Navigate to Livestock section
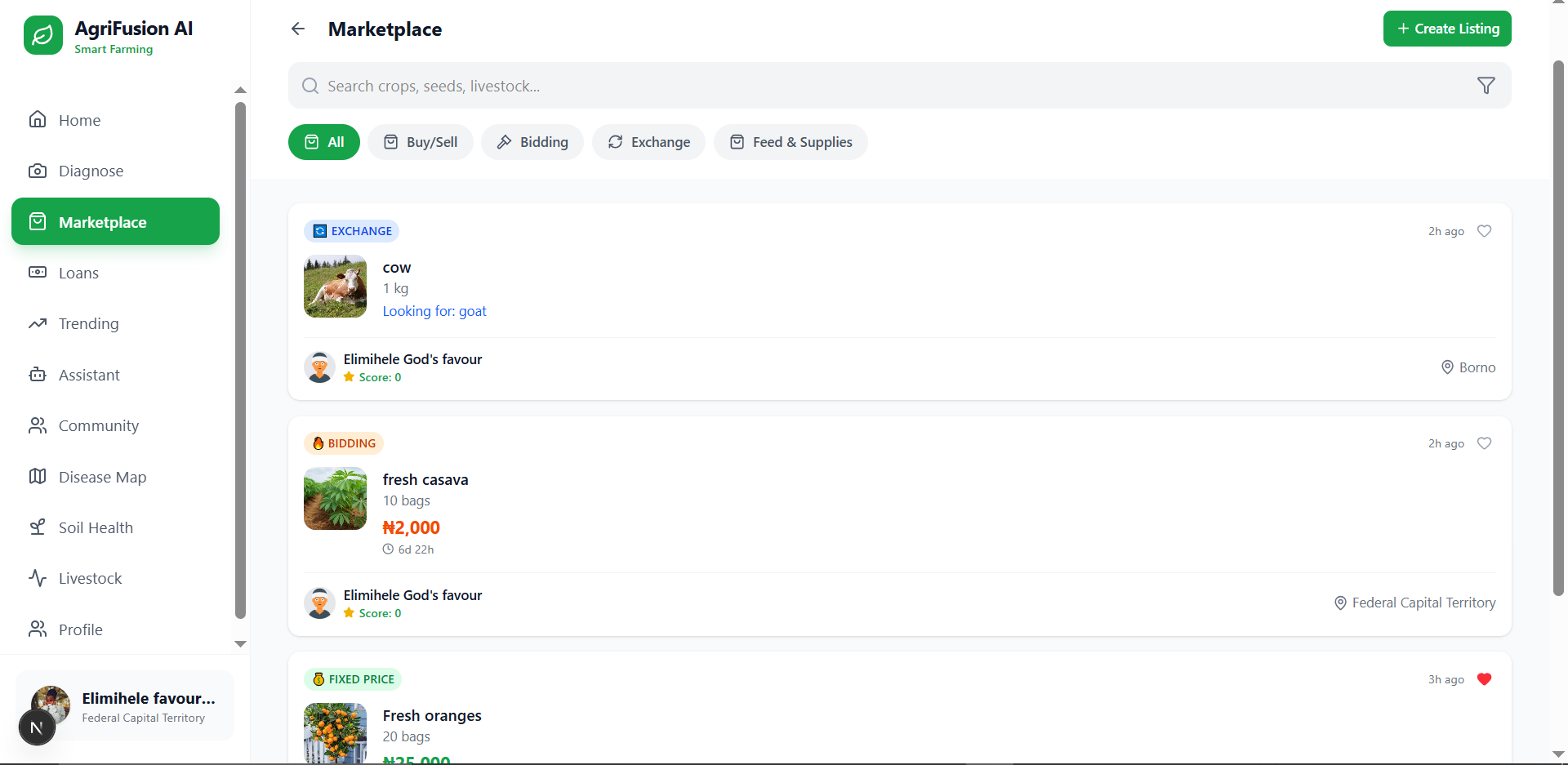 (90, 578)
